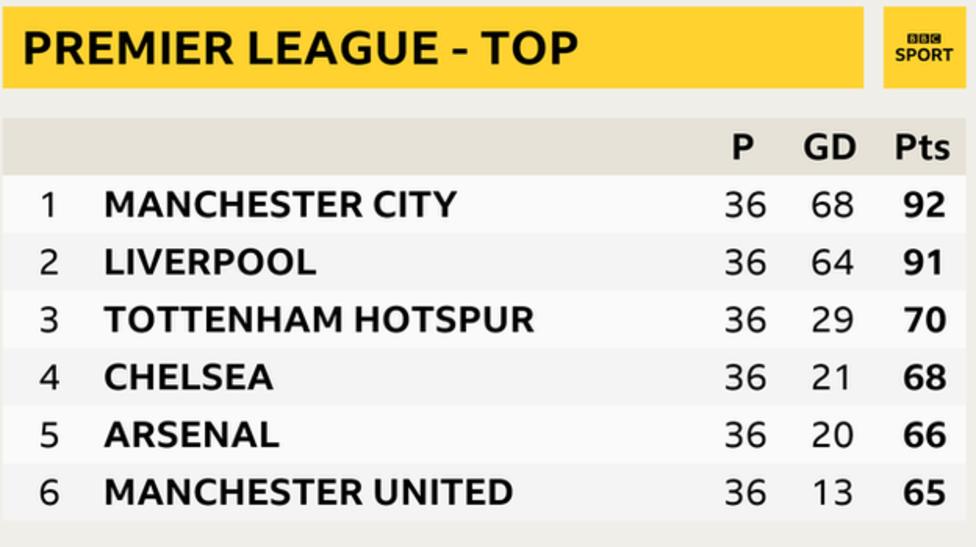Click position number 6 in the table
Image resolution: width=976 pixels, height=547 pixels.
tap(49, 493)
